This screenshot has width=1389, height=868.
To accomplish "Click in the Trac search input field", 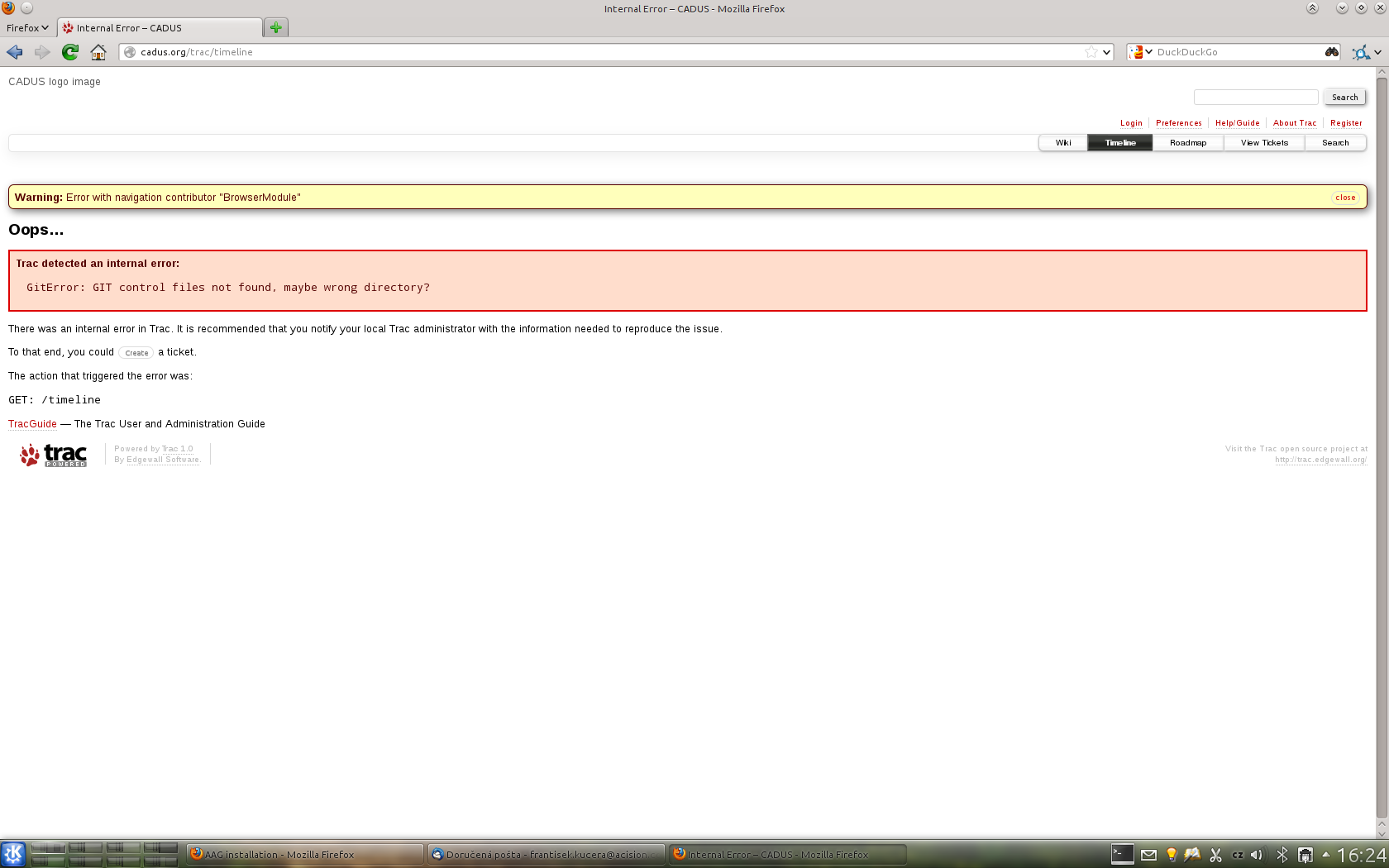I will tap(1256, 98).
